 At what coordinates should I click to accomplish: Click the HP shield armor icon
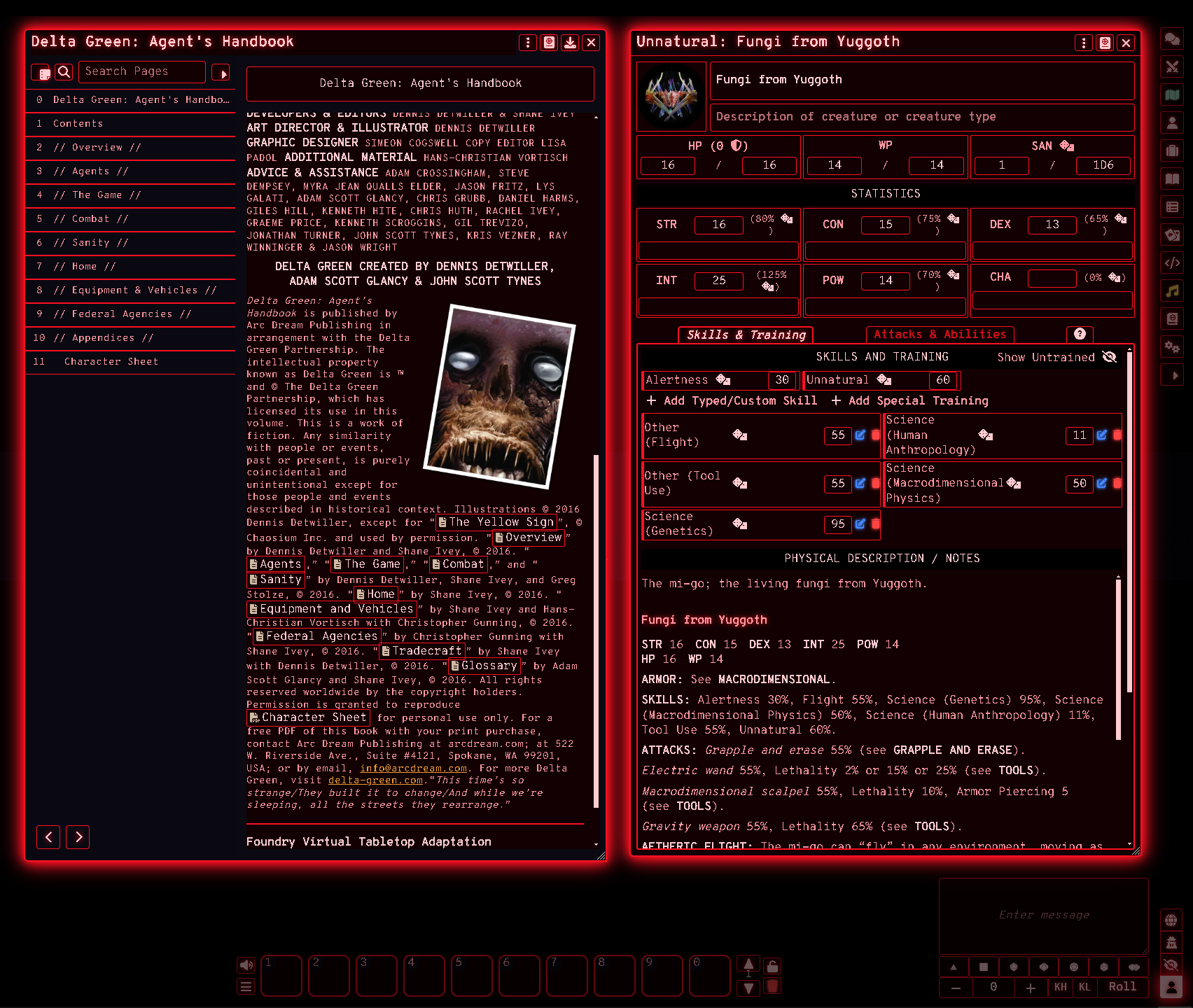(x=736, y=146)
